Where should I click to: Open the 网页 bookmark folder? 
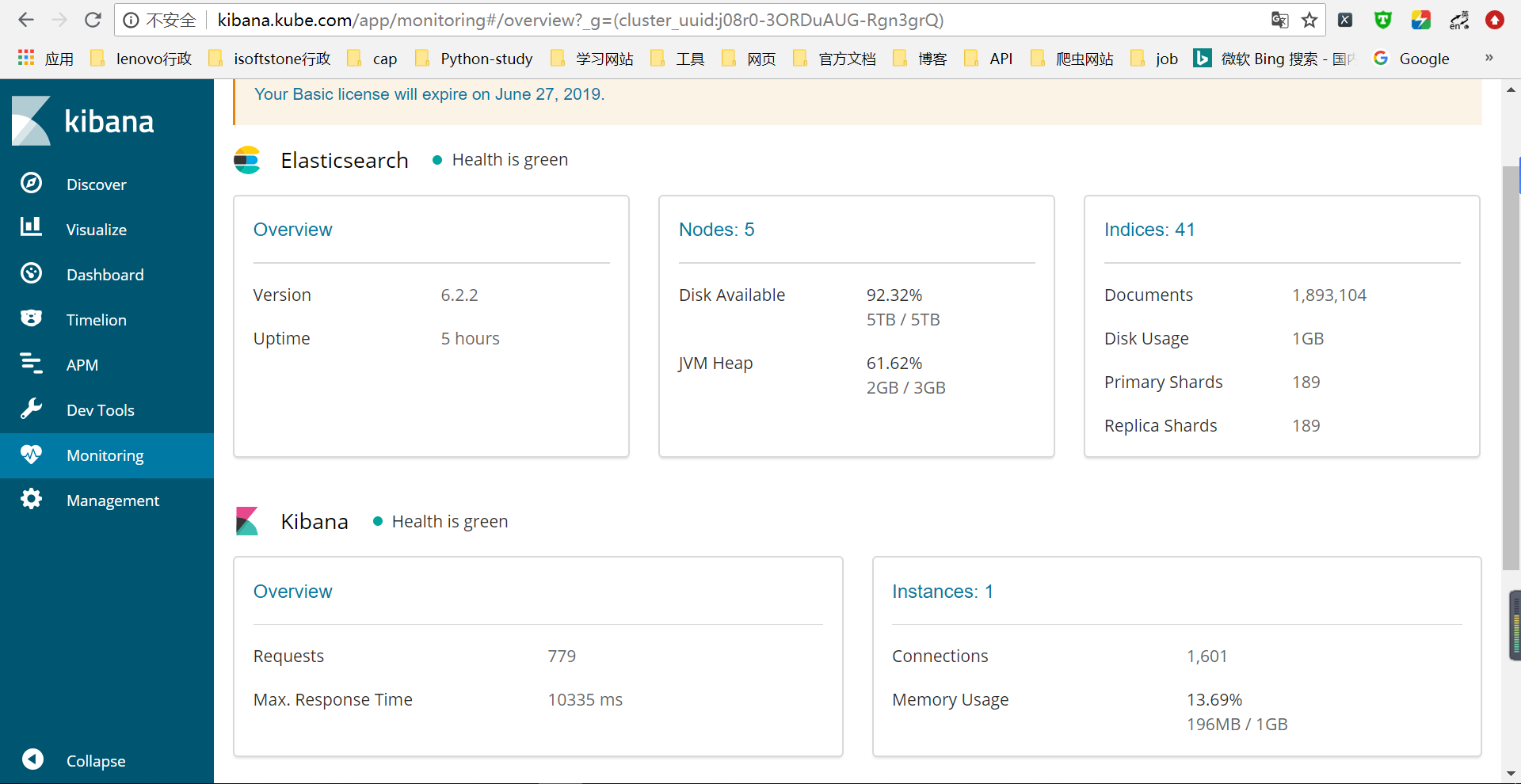coord(749,59)
